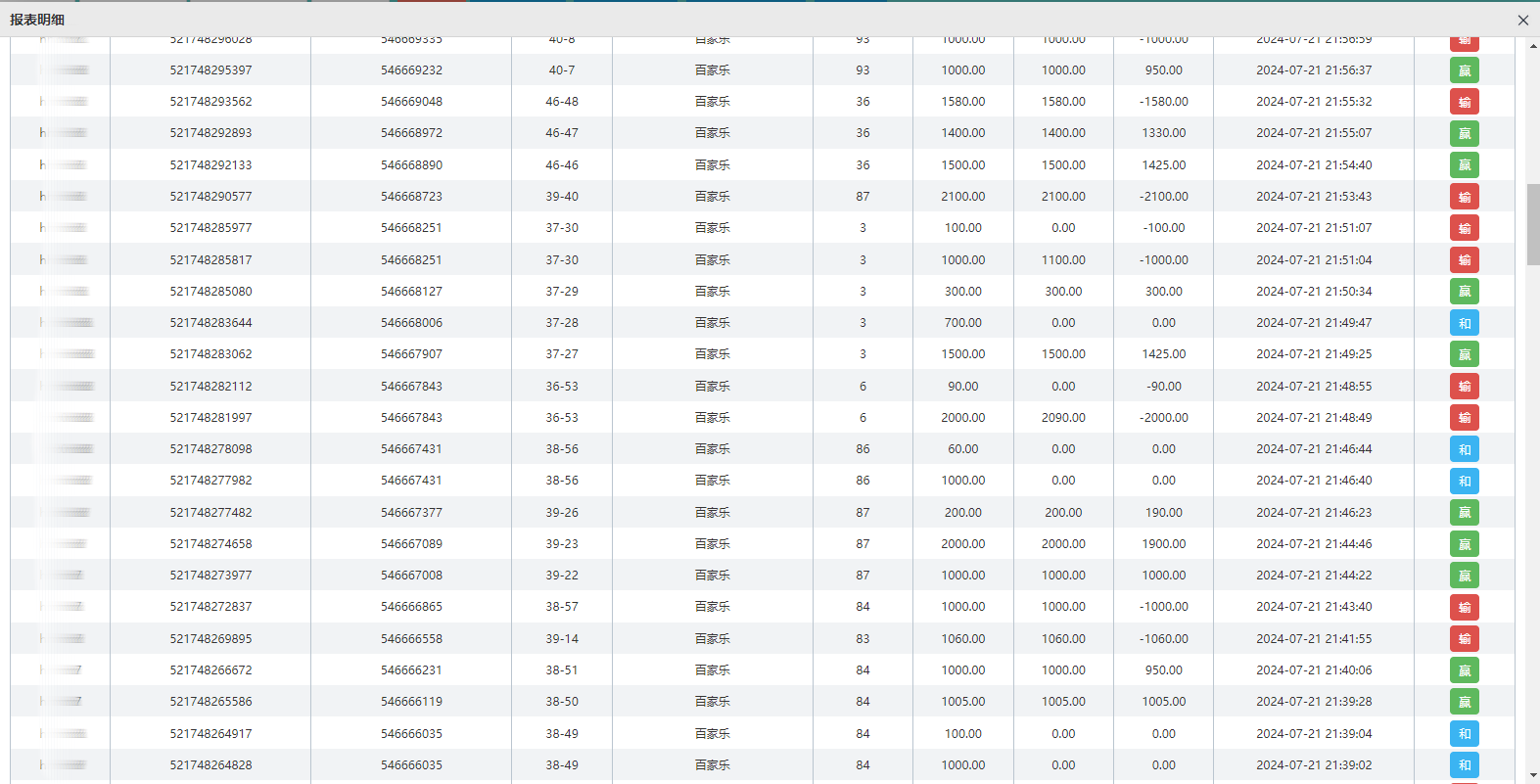The image size is (1540, 784).
Task: Select the 输 badge at 21:41:55
Action: coord(1464,639)
